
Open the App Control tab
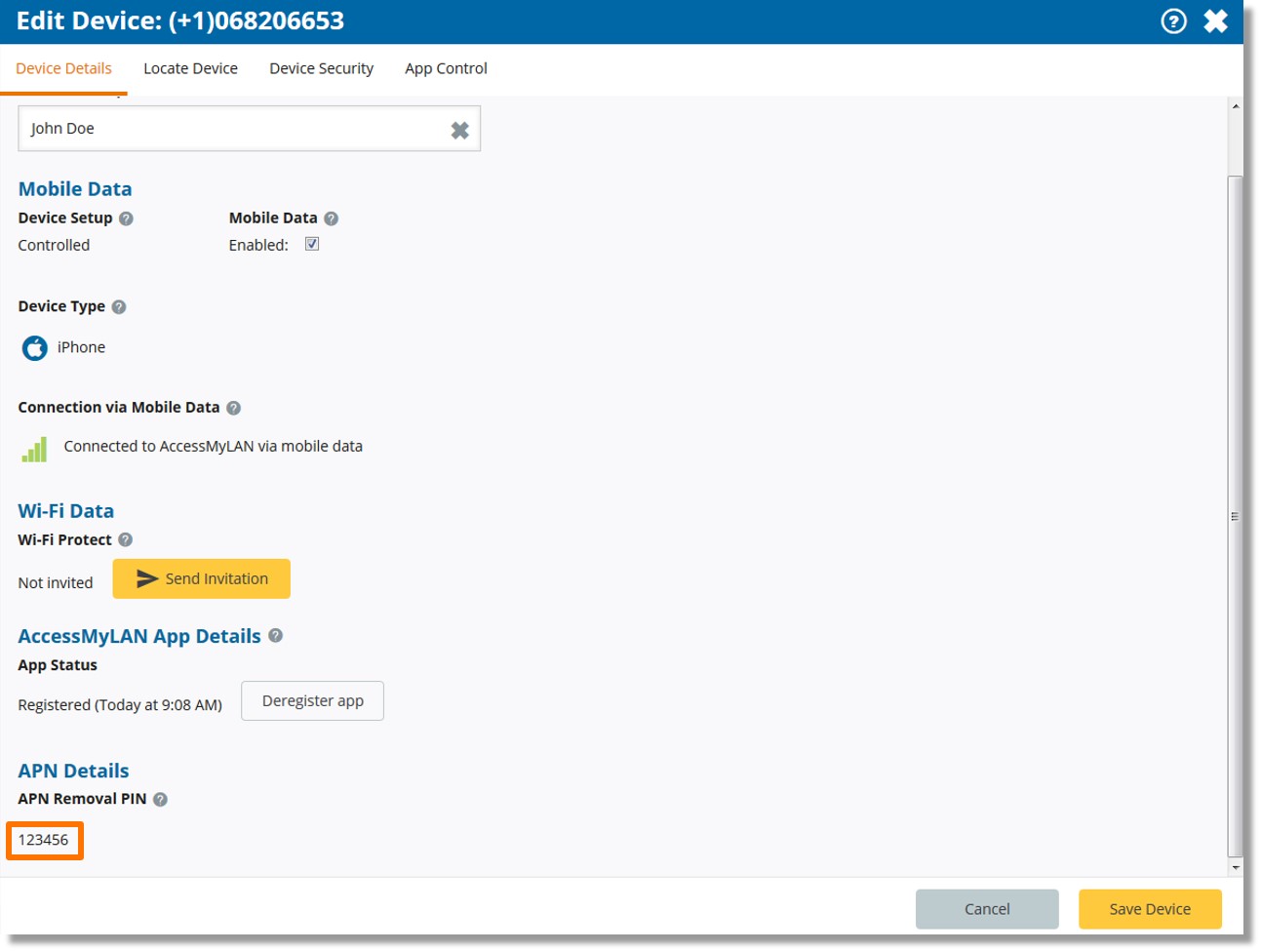(446, 68)
